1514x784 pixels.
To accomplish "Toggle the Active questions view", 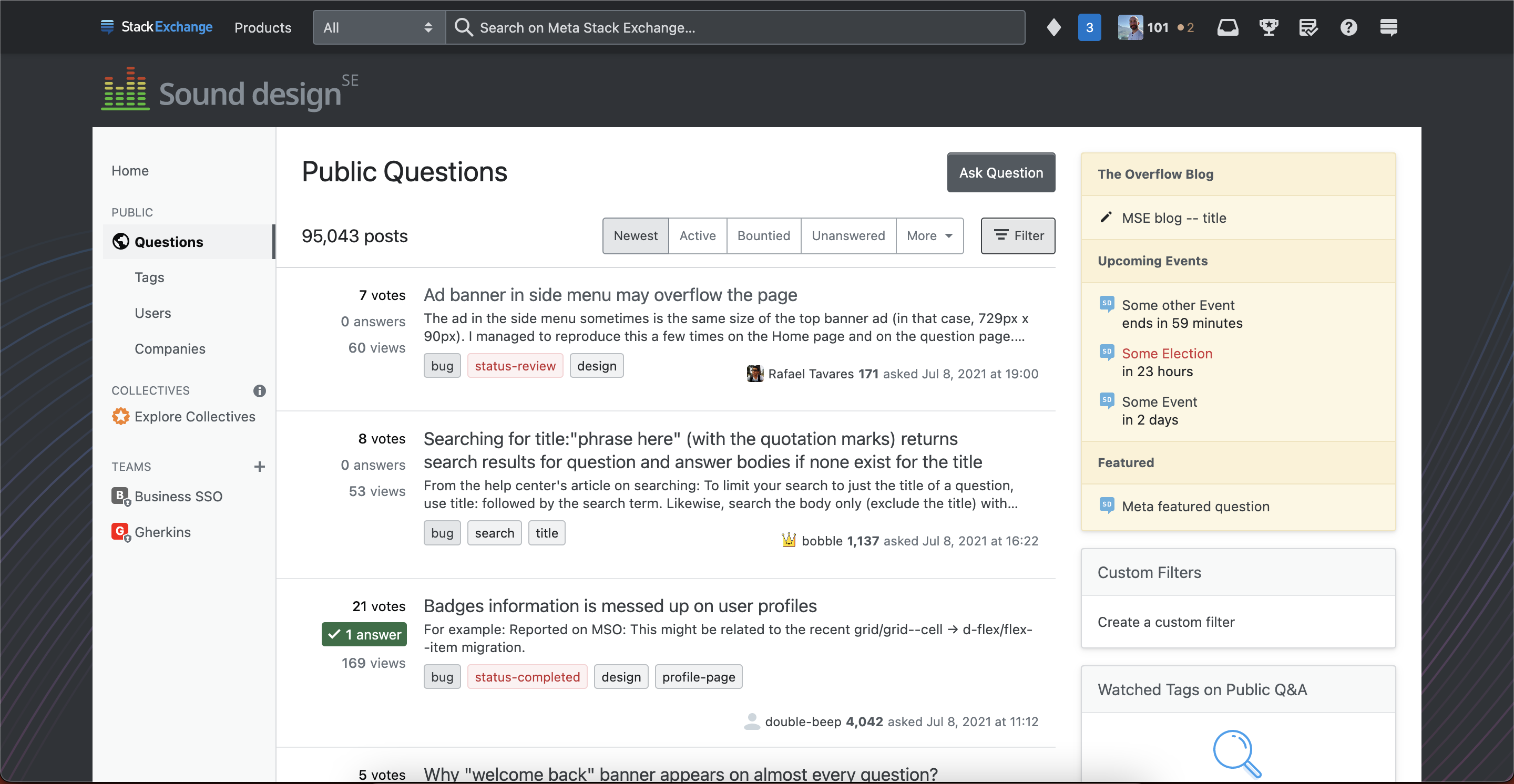I will [x=698, y=235].
